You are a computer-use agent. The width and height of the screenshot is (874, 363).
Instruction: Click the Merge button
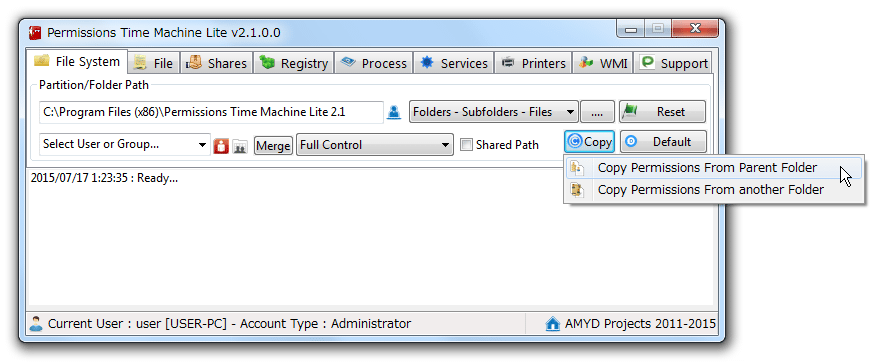pos(273,146)
